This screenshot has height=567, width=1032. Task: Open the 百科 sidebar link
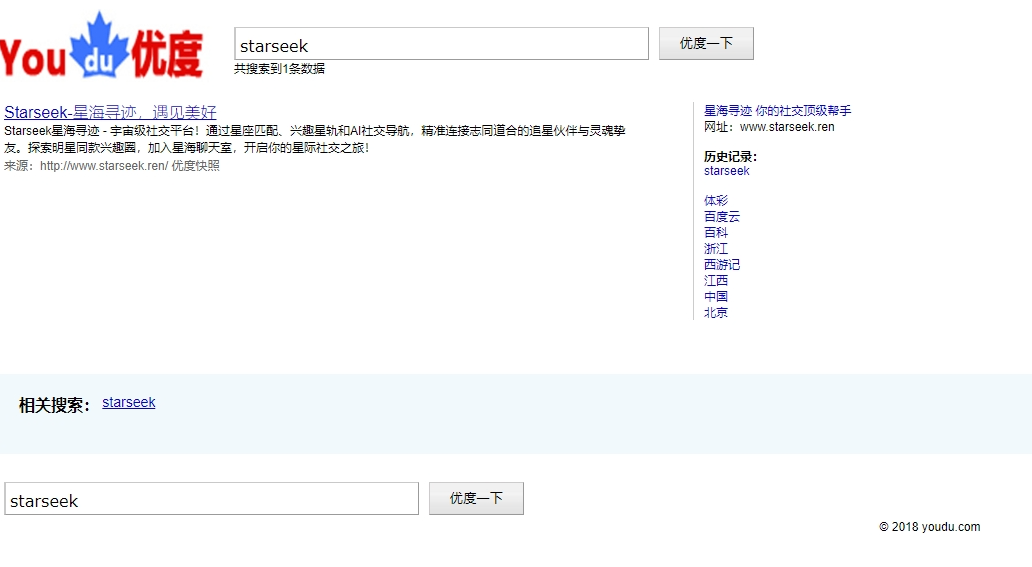pos(715,232)
